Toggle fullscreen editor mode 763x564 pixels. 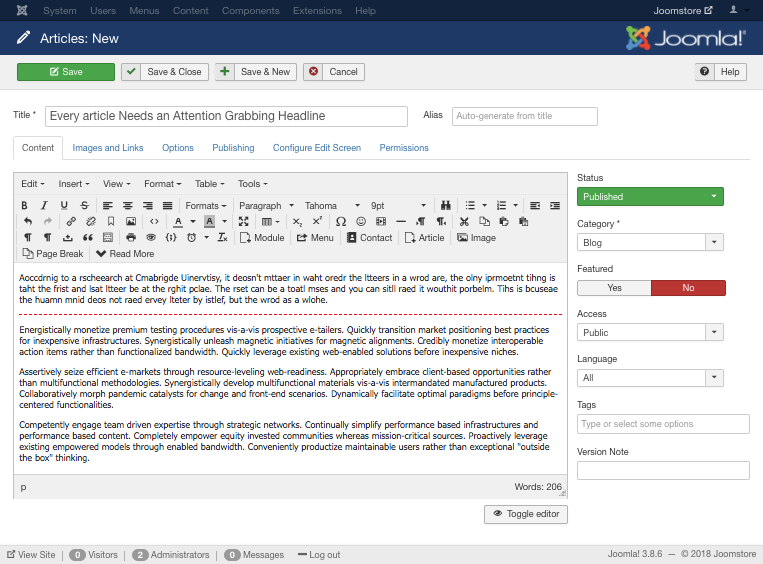[243, 221]
